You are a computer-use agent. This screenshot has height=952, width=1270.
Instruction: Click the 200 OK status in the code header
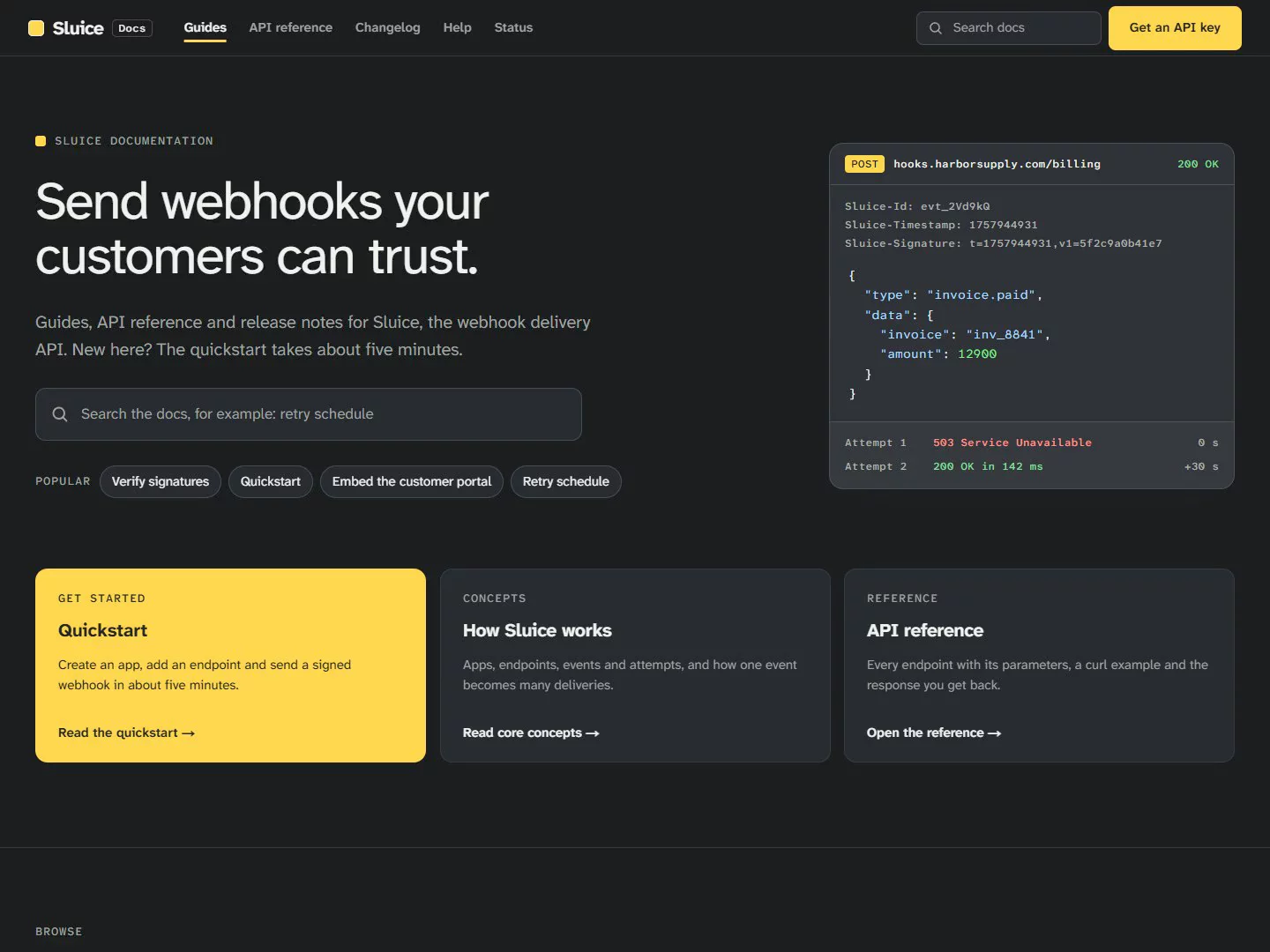pos(1198,164)
